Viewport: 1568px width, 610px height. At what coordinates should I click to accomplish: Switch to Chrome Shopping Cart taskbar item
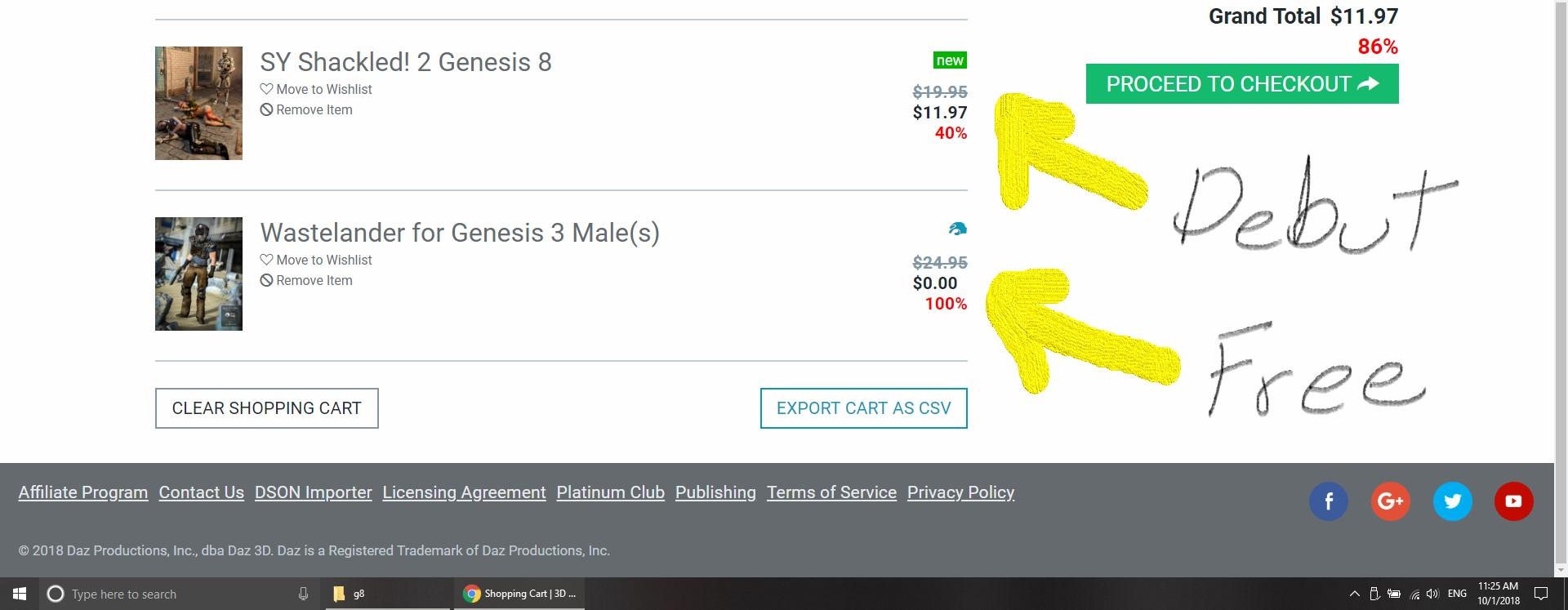point(519,594)
